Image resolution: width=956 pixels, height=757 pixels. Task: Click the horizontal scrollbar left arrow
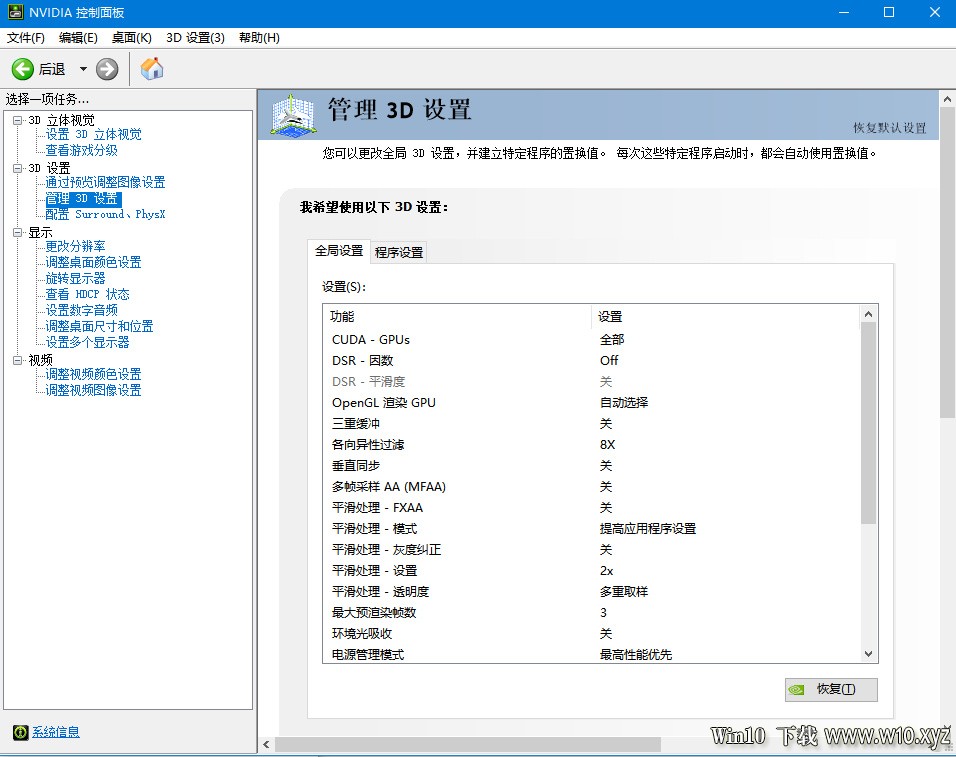(266, 744)
